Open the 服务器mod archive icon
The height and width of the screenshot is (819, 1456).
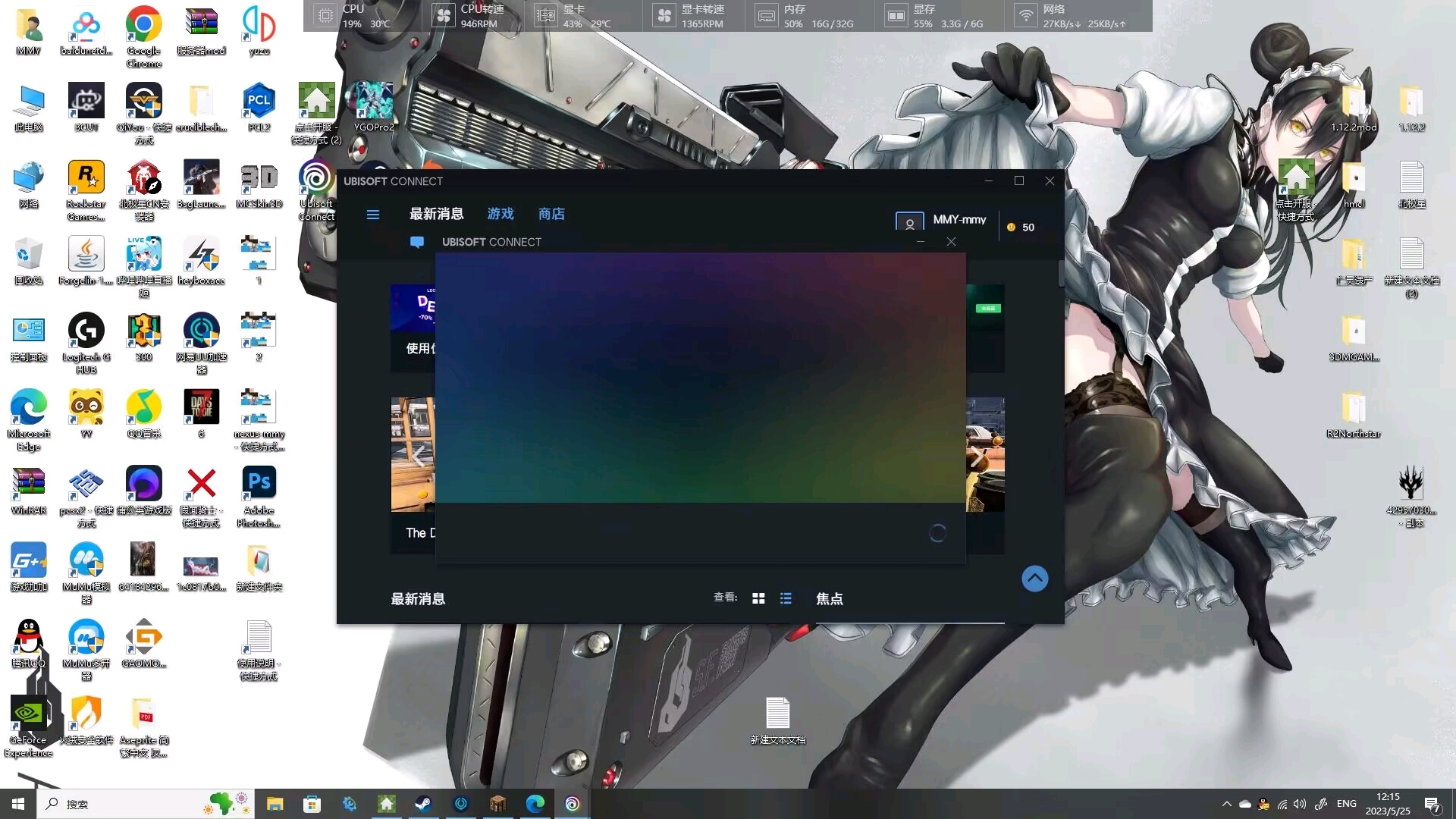[201, 30]
